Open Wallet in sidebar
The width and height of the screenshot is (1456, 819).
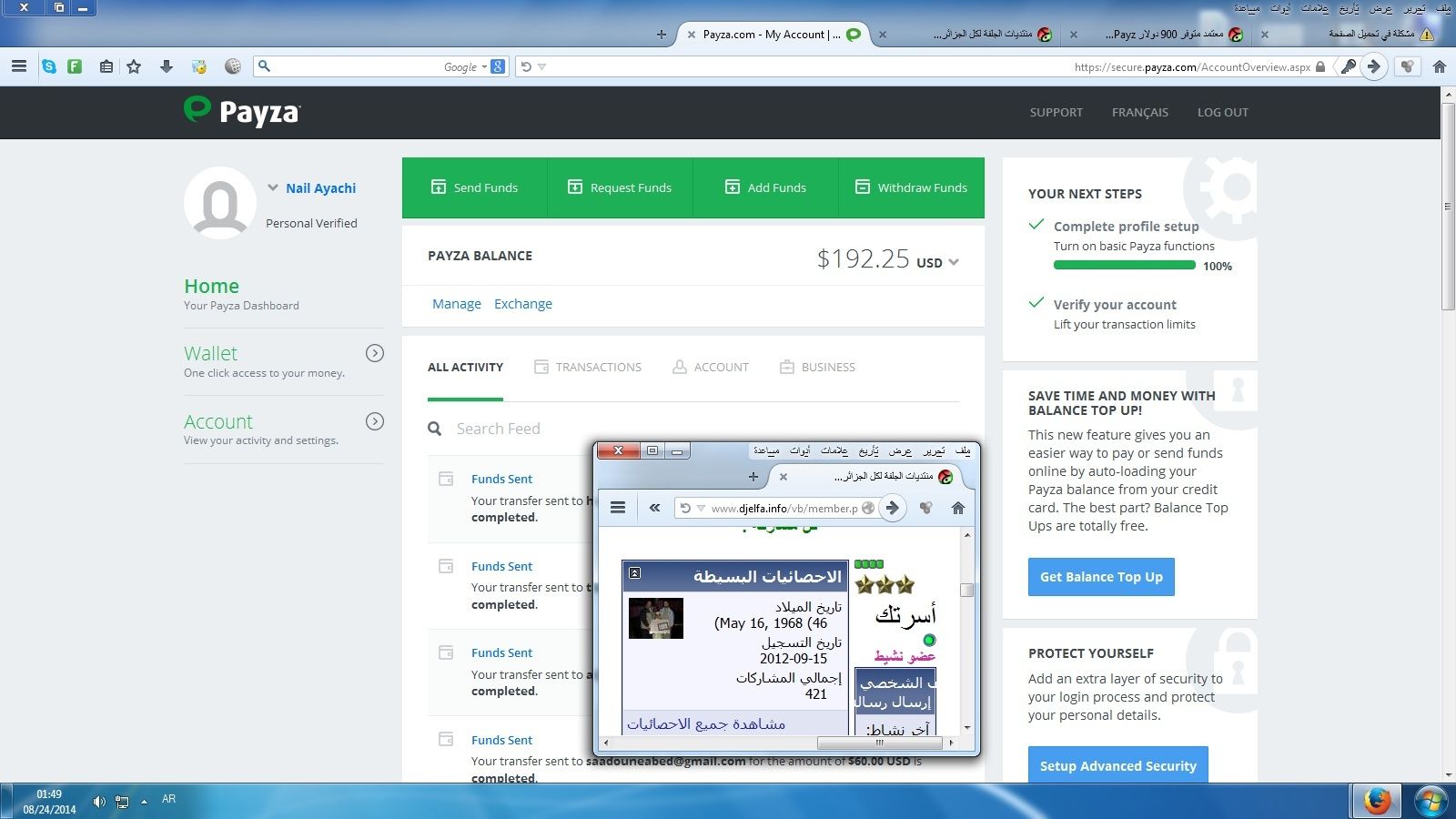point(210,353)
